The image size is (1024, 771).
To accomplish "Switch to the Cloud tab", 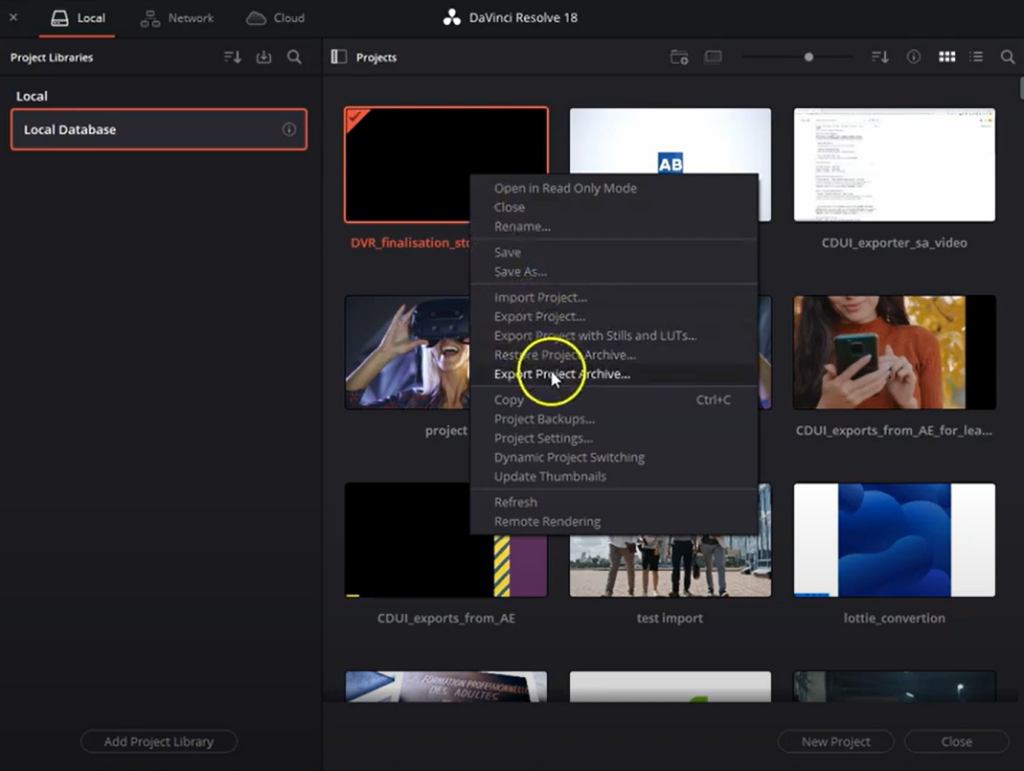I will (276, 18).
